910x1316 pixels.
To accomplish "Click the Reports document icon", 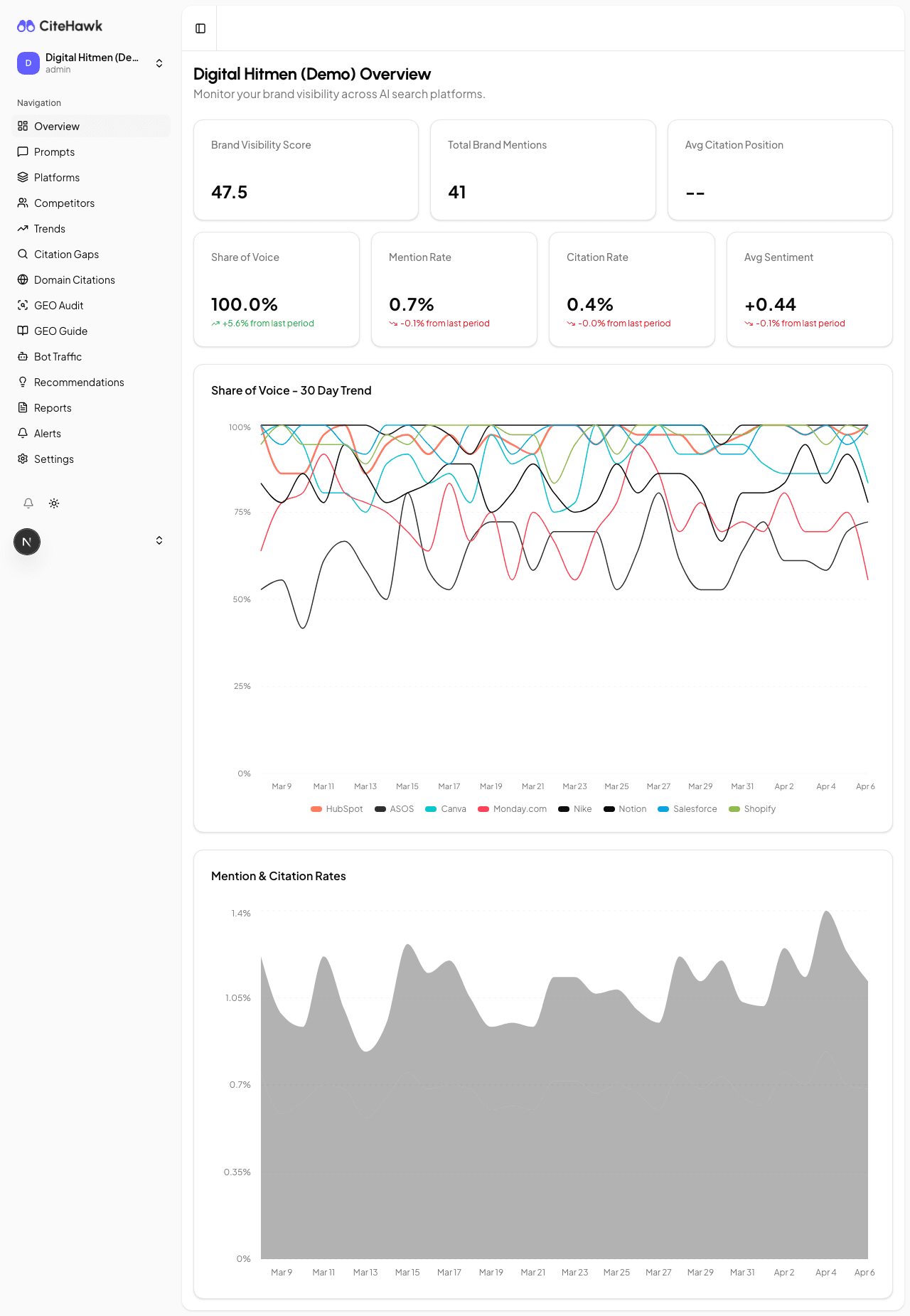I will click(23, 407).
